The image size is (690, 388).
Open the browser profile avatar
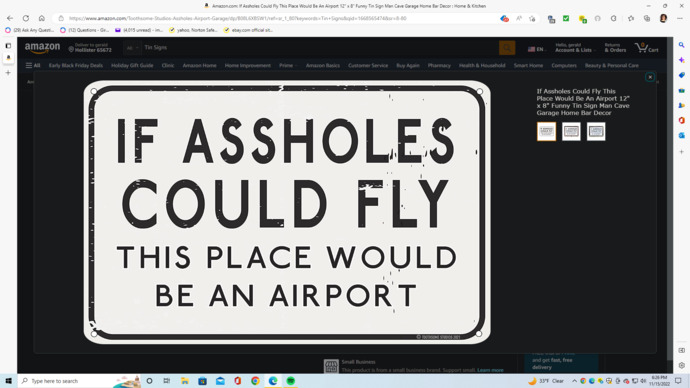tap(663, 18)
